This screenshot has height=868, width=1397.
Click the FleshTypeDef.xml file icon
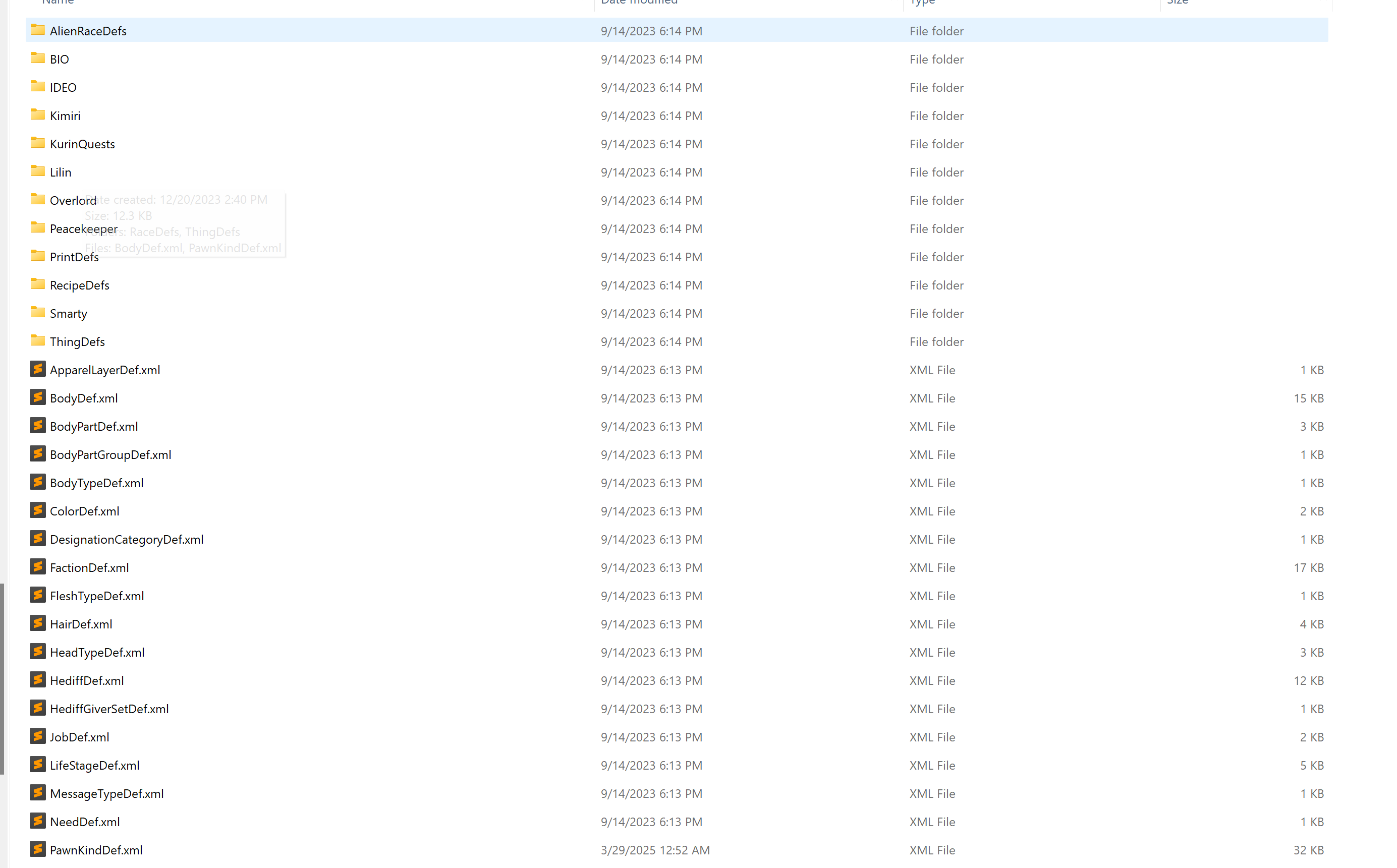(x=38, y=595)
